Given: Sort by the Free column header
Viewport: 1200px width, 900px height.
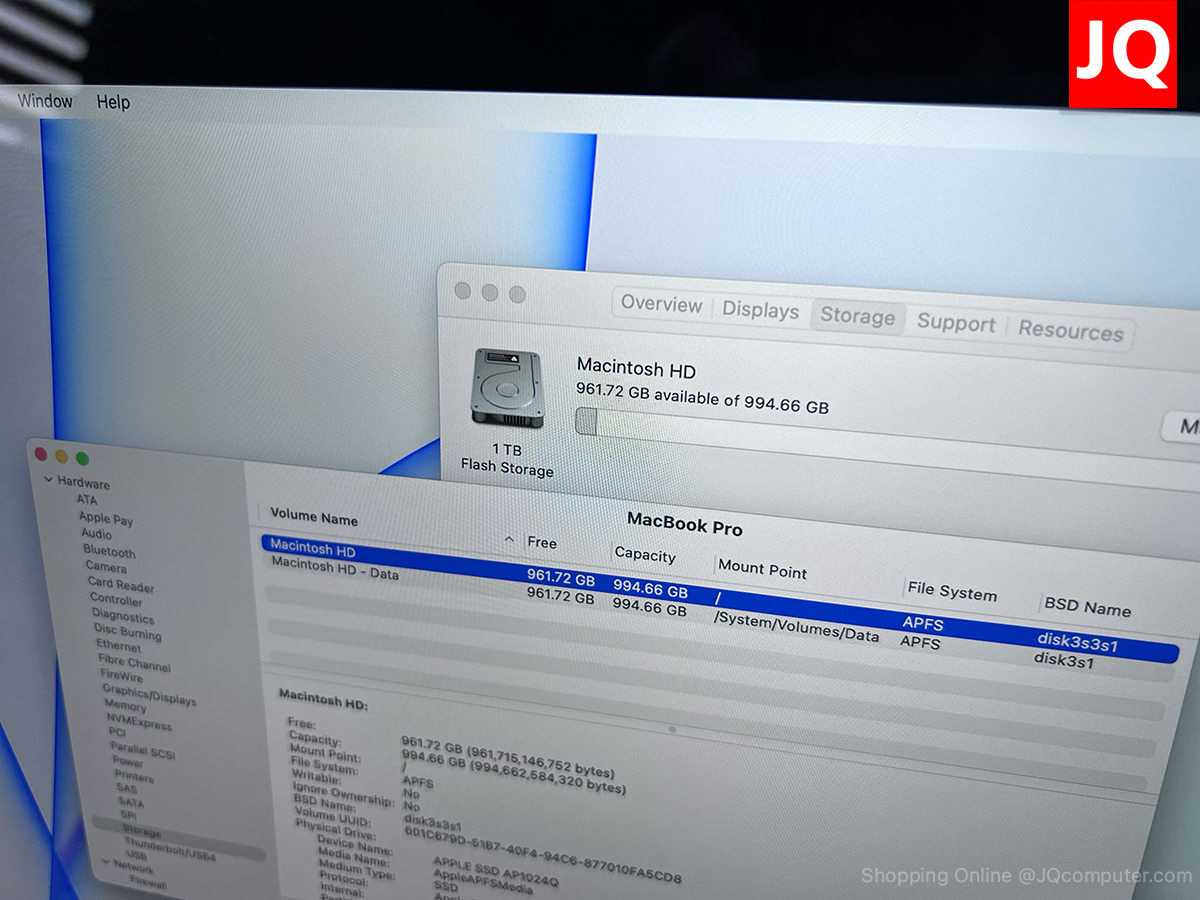Looking at the screenshot, I should pos(542,543).
